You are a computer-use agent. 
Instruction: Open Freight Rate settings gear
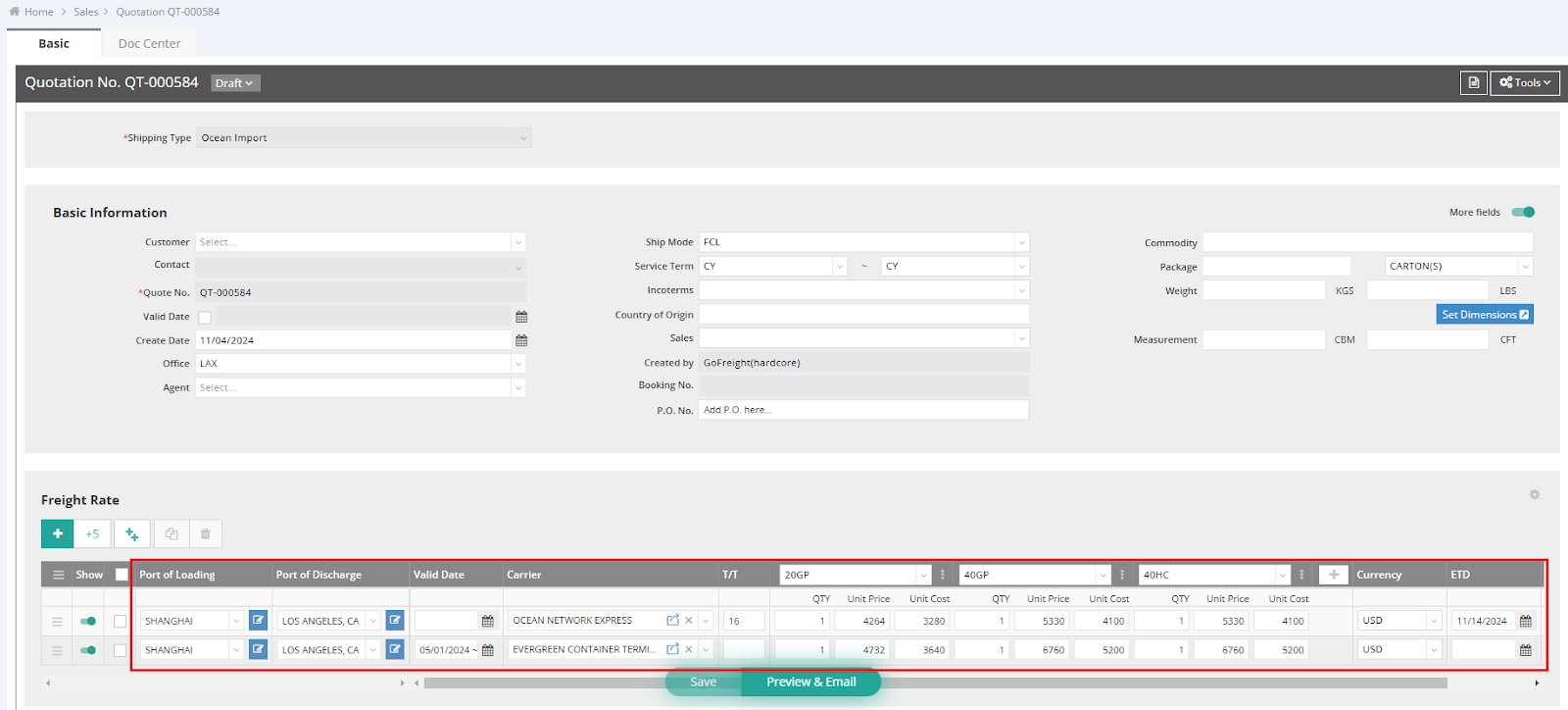point(1534,495)
